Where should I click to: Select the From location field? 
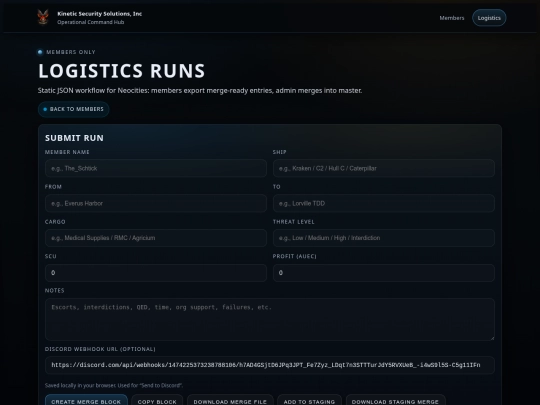[156, 203]
